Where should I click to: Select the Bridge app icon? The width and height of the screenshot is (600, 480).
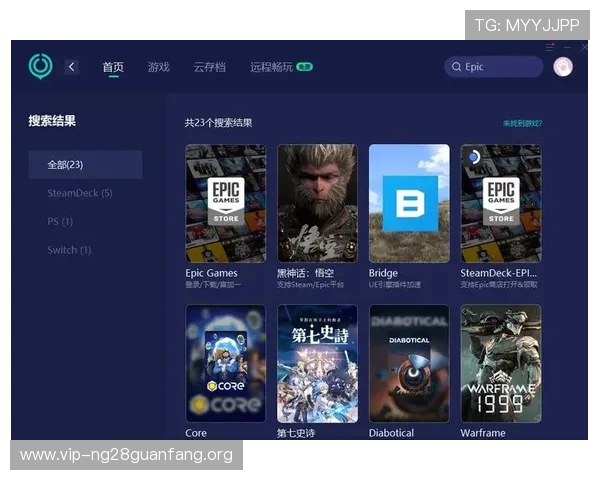pos(409,203)
